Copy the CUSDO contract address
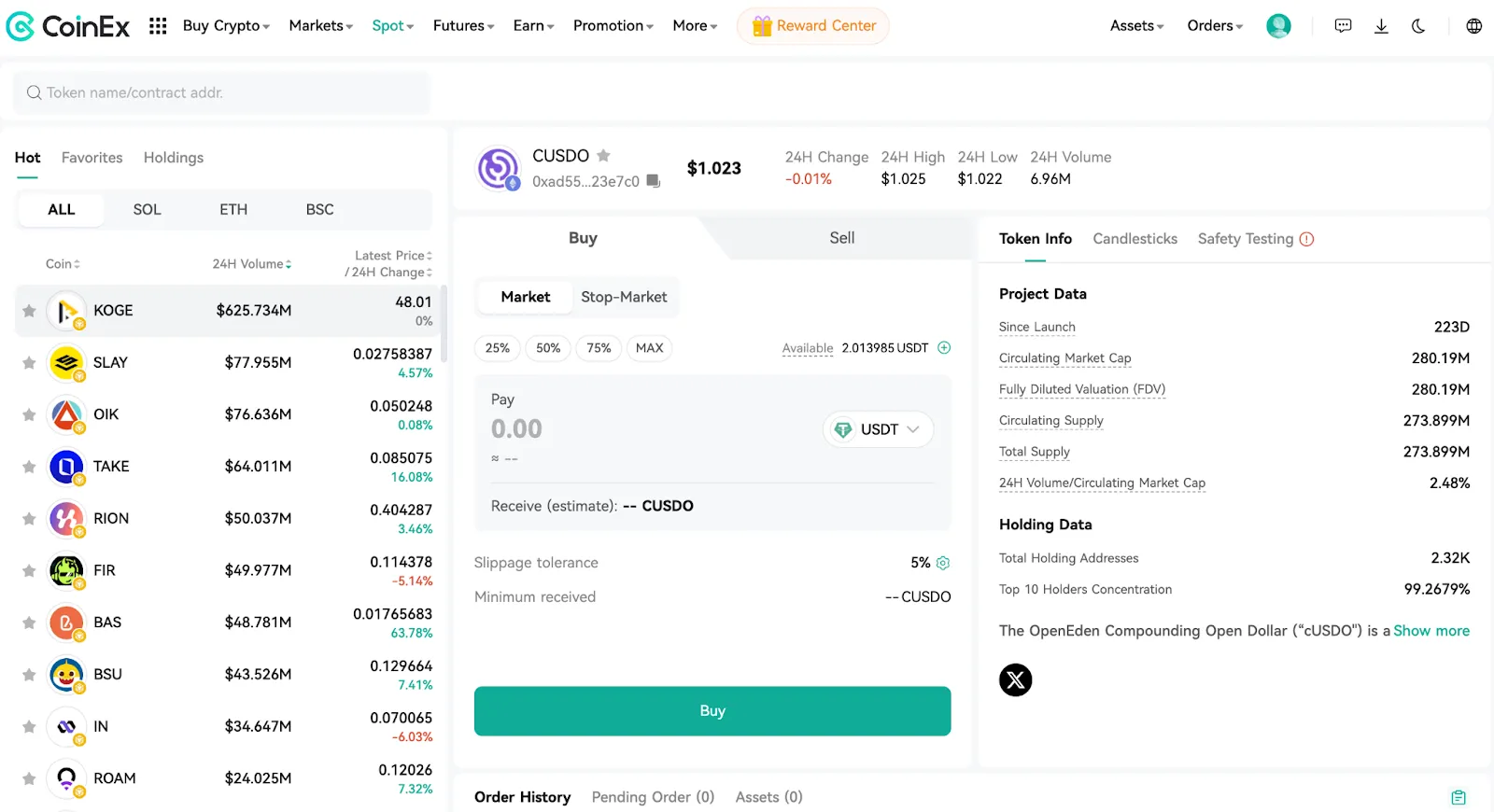The width and height of the screenshot is (1494, 812). [x=654, y=181]
